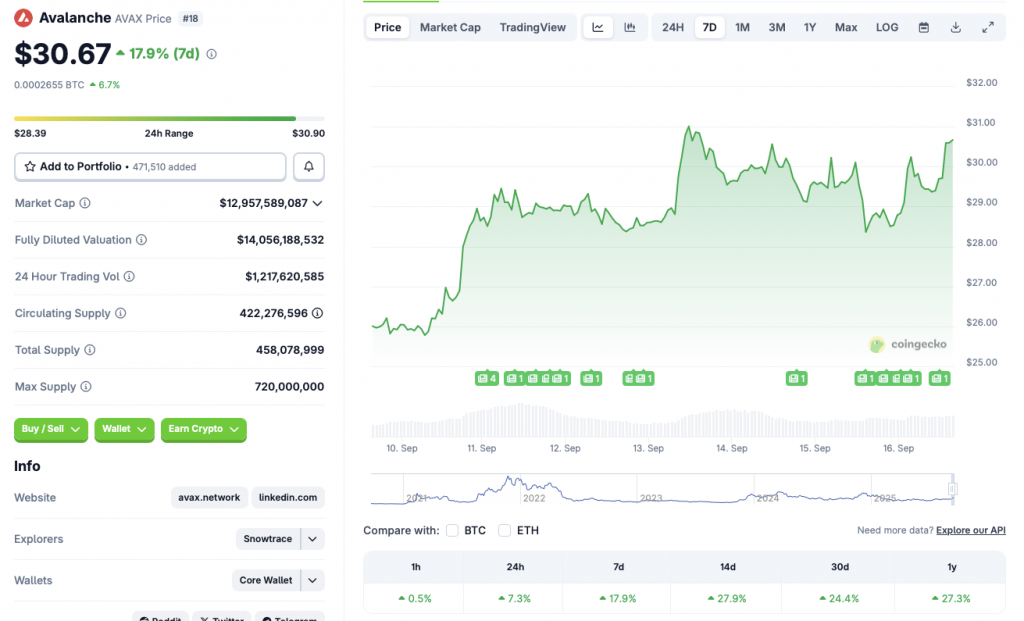Click the news marker labeled 4
The height and width of the screenshot is (621, 1024).
click(x=487, y=378)
